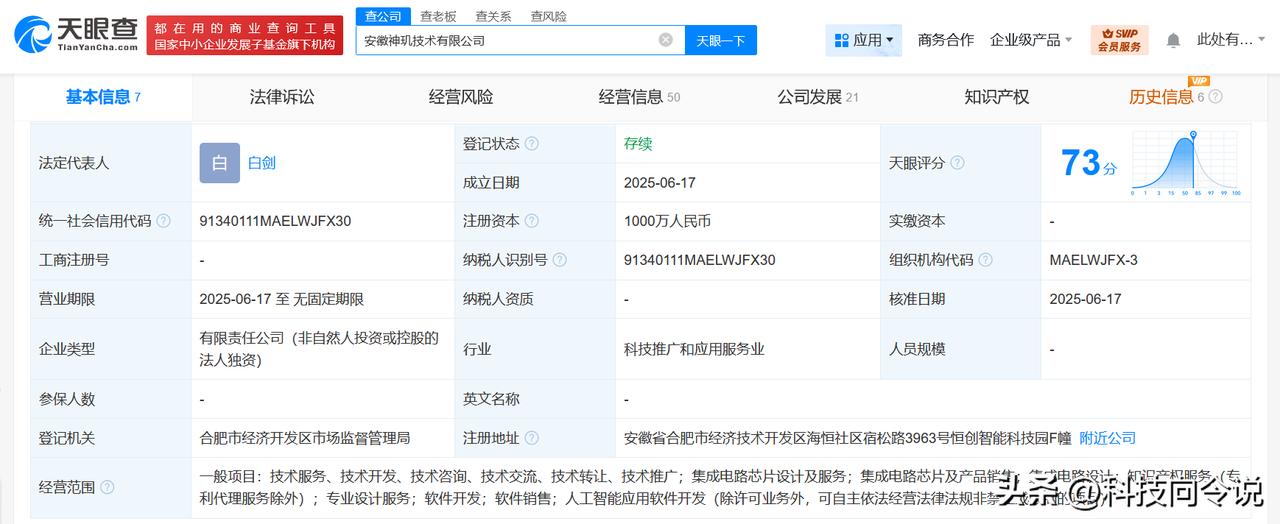Select the 查风险 search tab
Image resolution: width=1280 pixels, height=524 pixels.
coord(548,16)
